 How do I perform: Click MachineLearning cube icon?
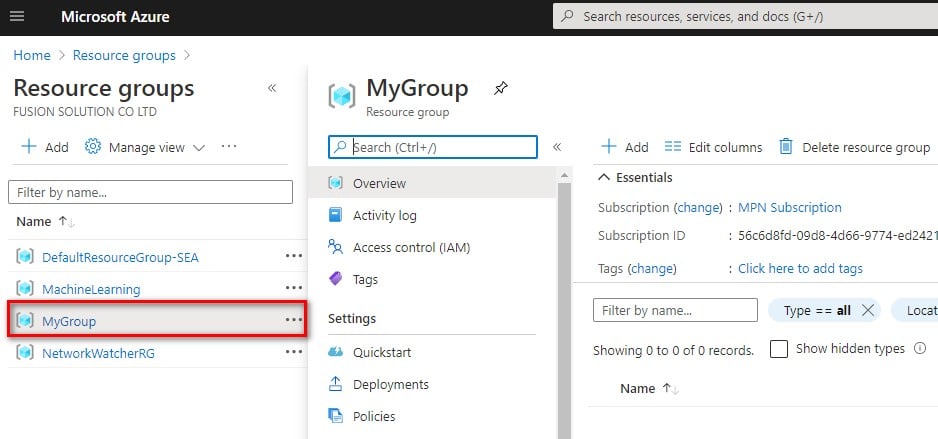click(x=25, y=288)
